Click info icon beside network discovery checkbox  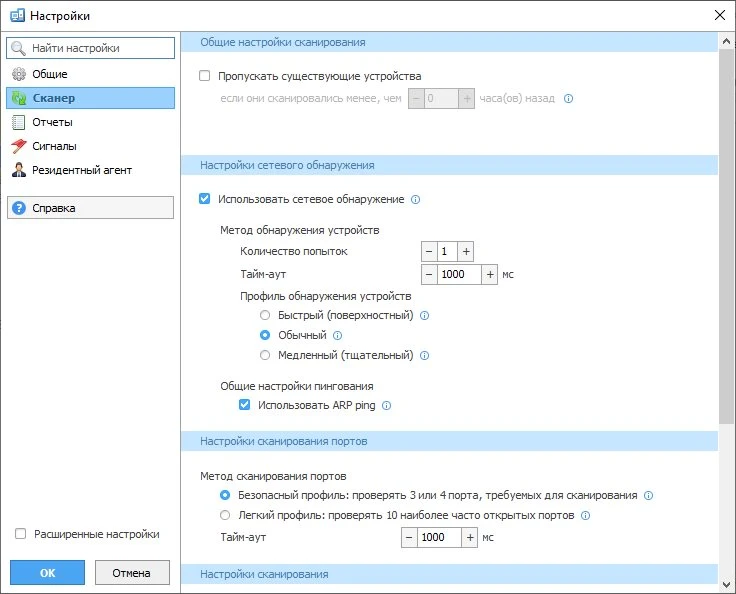(416, 200)
